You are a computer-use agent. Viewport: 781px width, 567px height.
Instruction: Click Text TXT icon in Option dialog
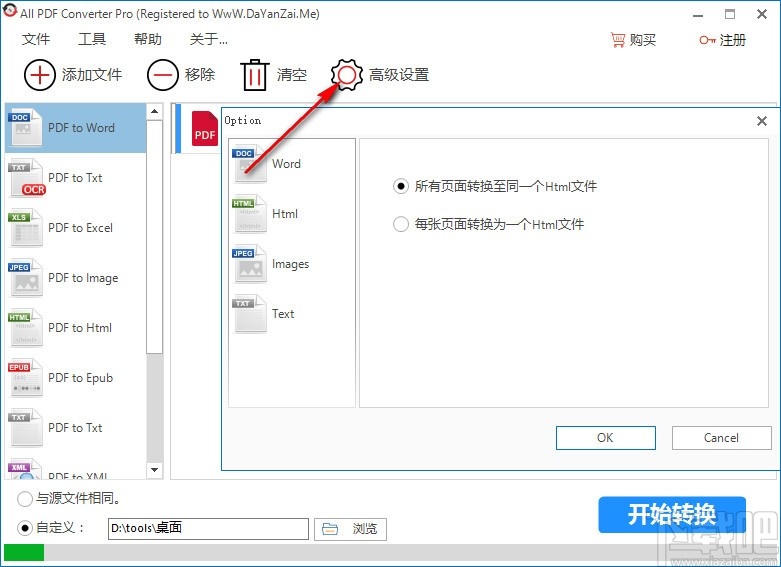[250, 314]
